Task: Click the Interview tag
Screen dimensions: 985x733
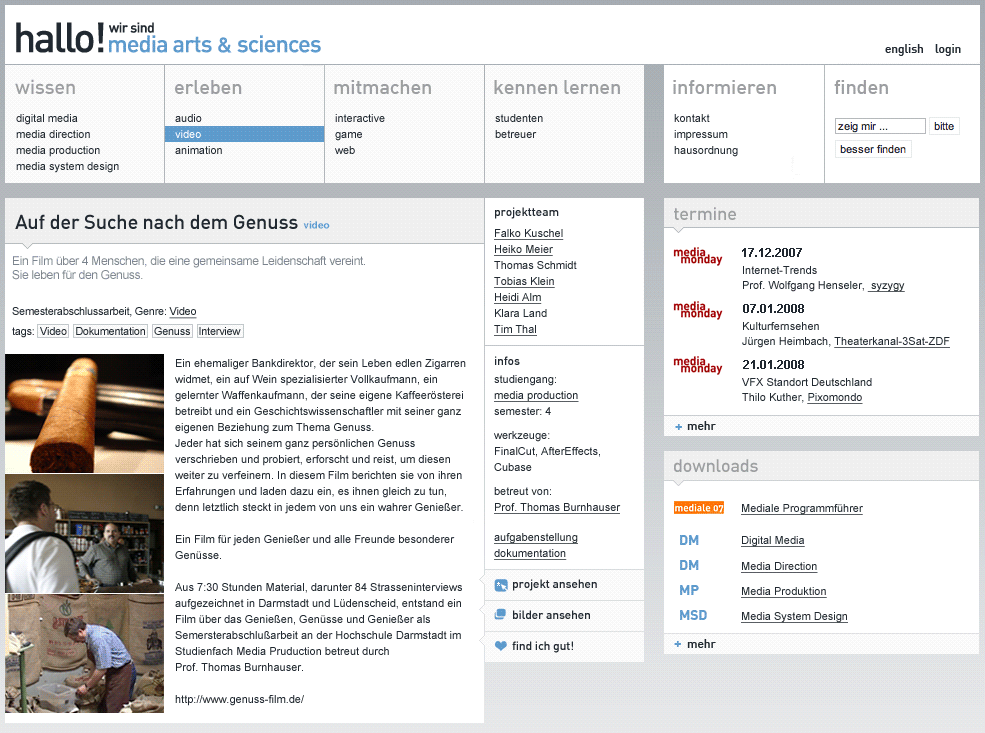Action: (220, 331)
